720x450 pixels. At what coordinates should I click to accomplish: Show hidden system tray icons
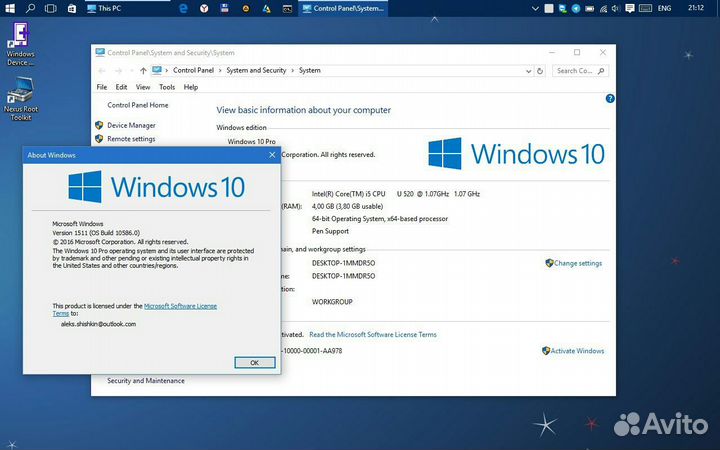point(535,8)
